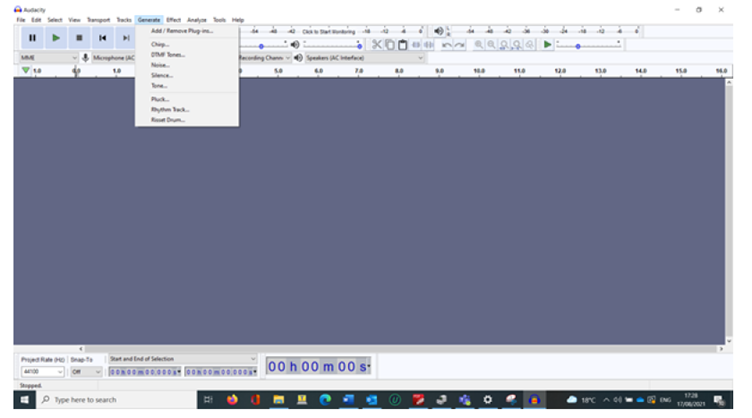Click the Cut scissors icon

point(377,45)
